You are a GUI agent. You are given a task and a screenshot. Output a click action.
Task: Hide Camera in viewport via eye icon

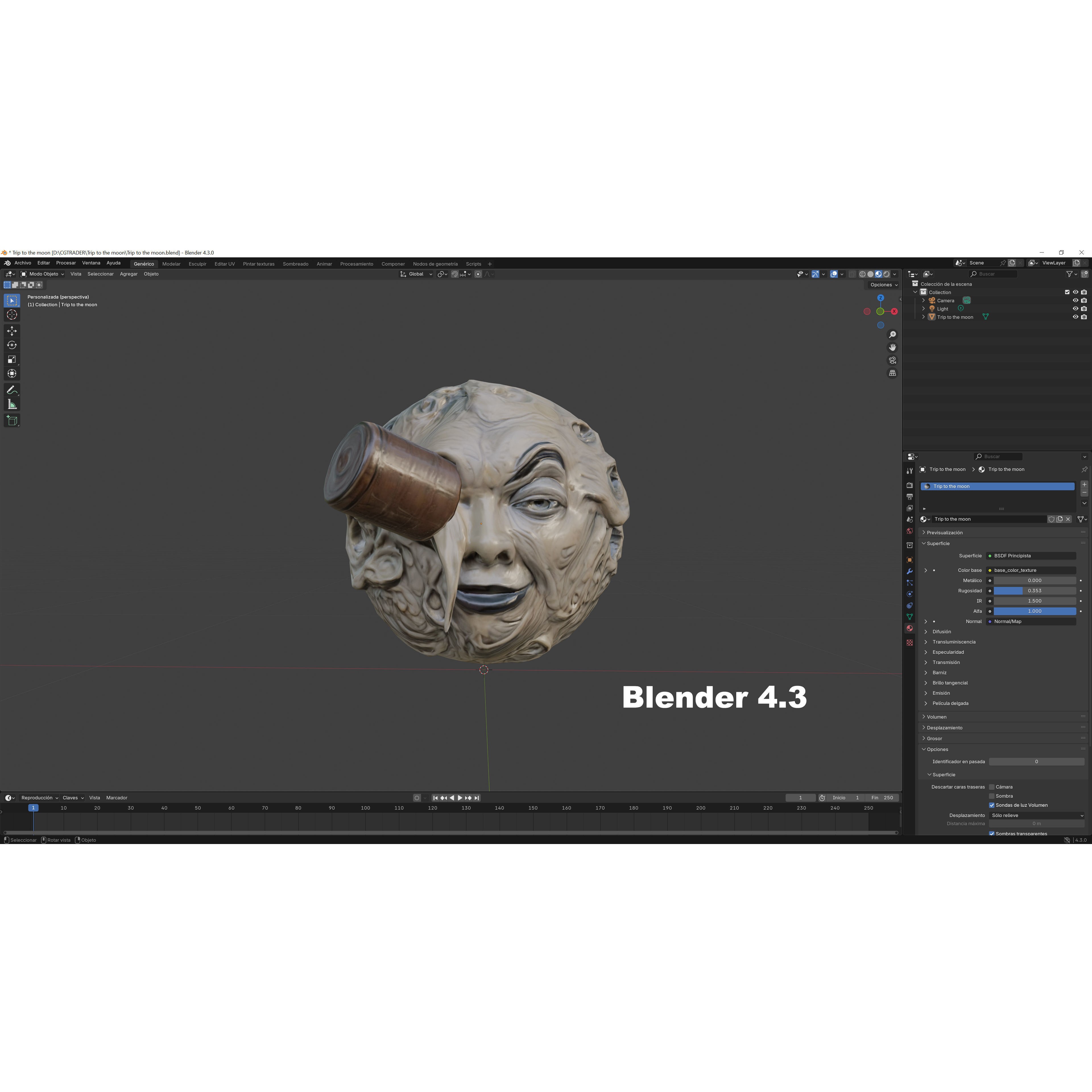pos(1076,301)
